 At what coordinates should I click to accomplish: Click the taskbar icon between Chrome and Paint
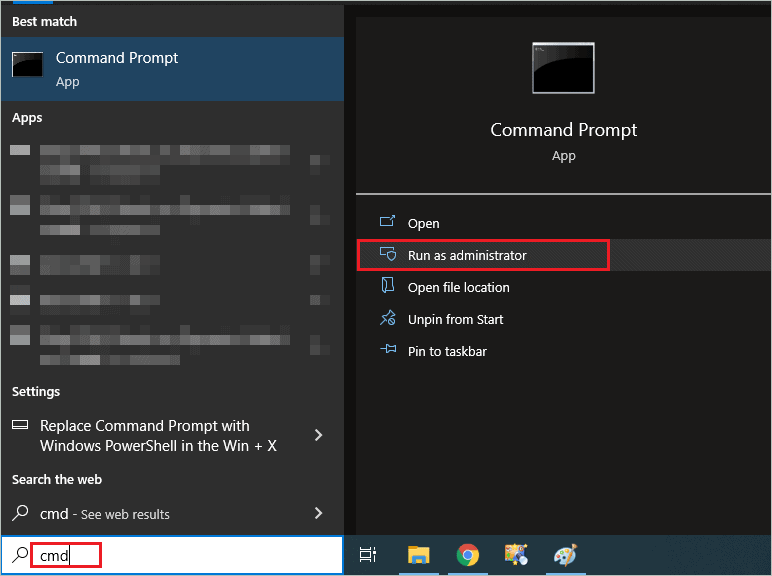(x=517, y=555)
